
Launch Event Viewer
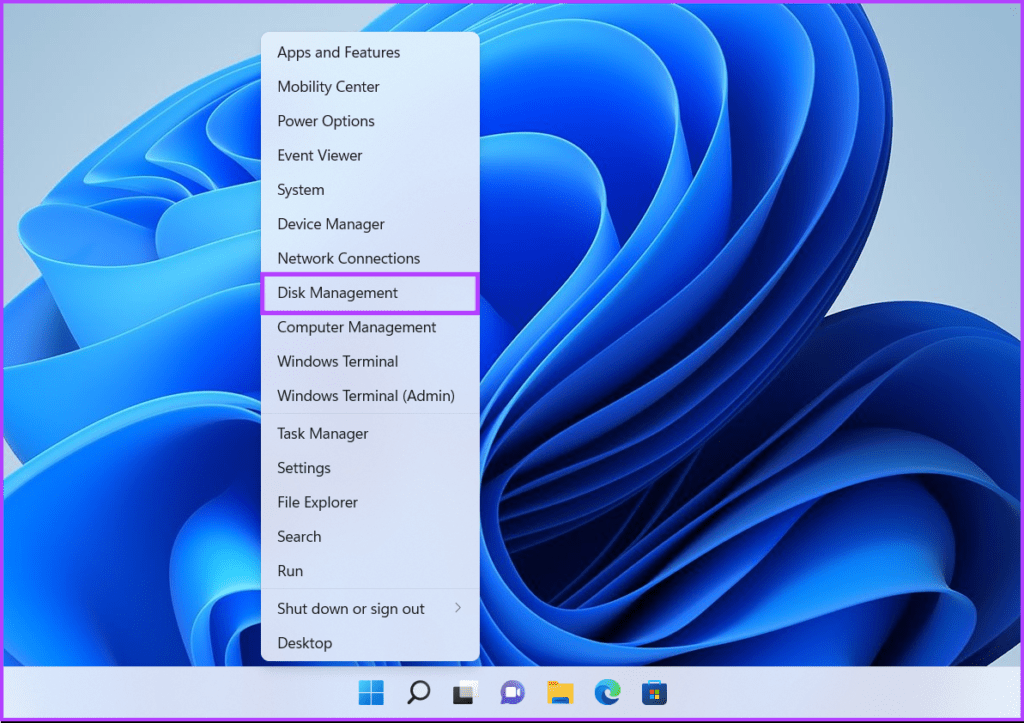coord(320,155)
